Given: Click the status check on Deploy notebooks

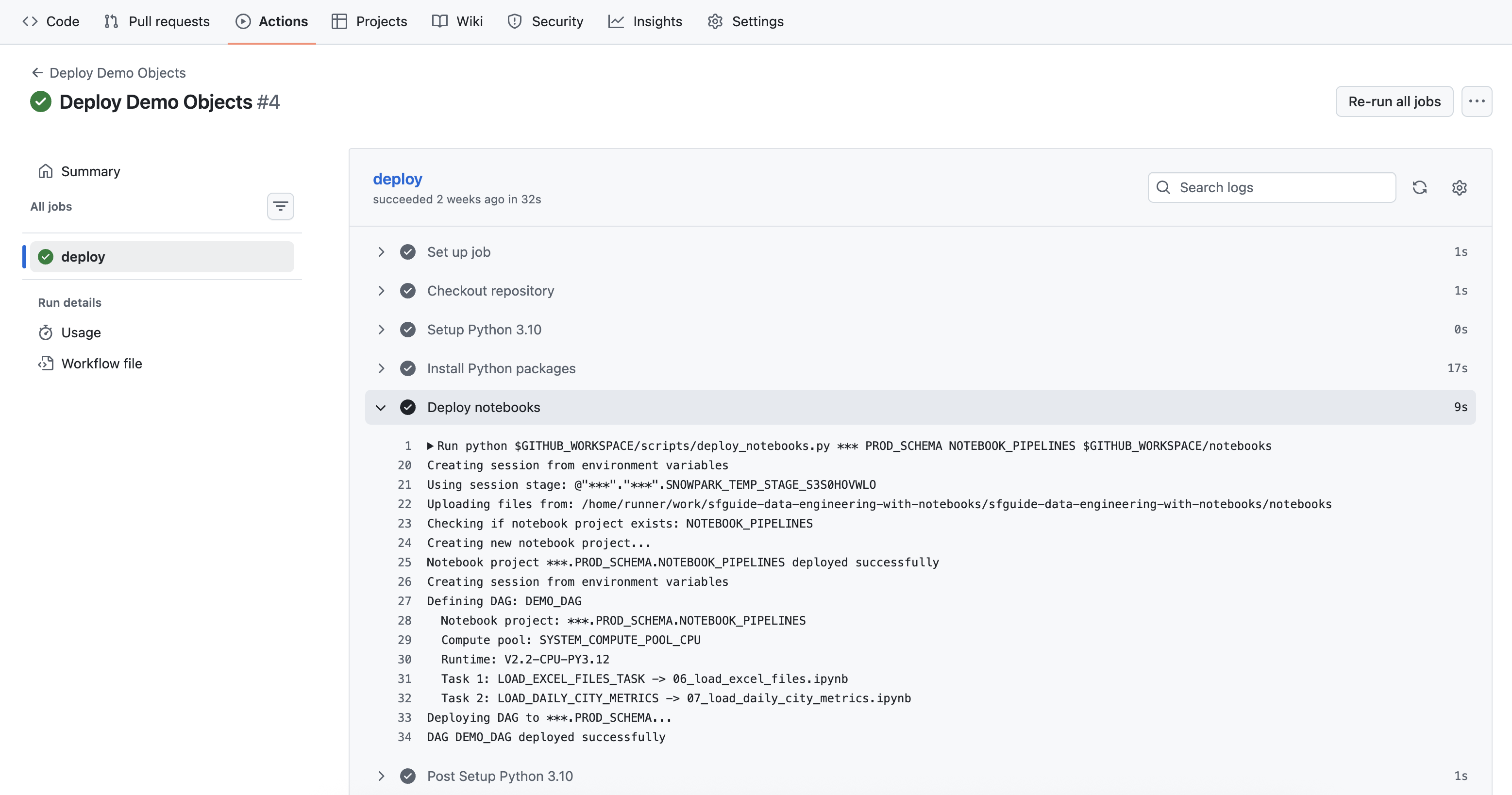Looking at the screenshot, I should click(407, 407).
